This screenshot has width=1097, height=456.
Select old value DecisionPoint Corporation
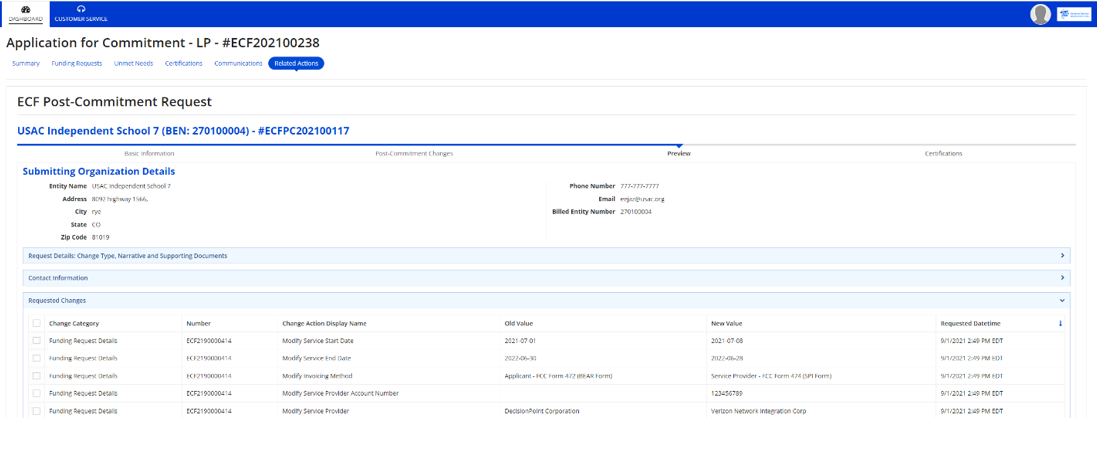coord(542,411)
